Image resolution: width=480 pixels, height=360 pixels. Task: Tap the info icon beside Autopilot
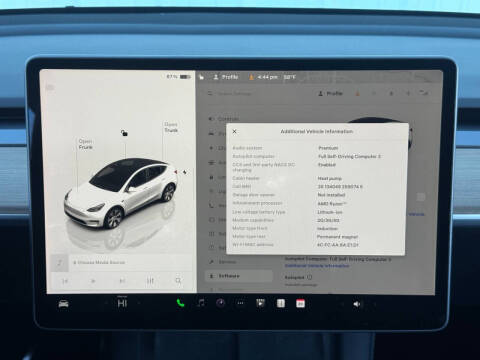click(x=309, y=277)
